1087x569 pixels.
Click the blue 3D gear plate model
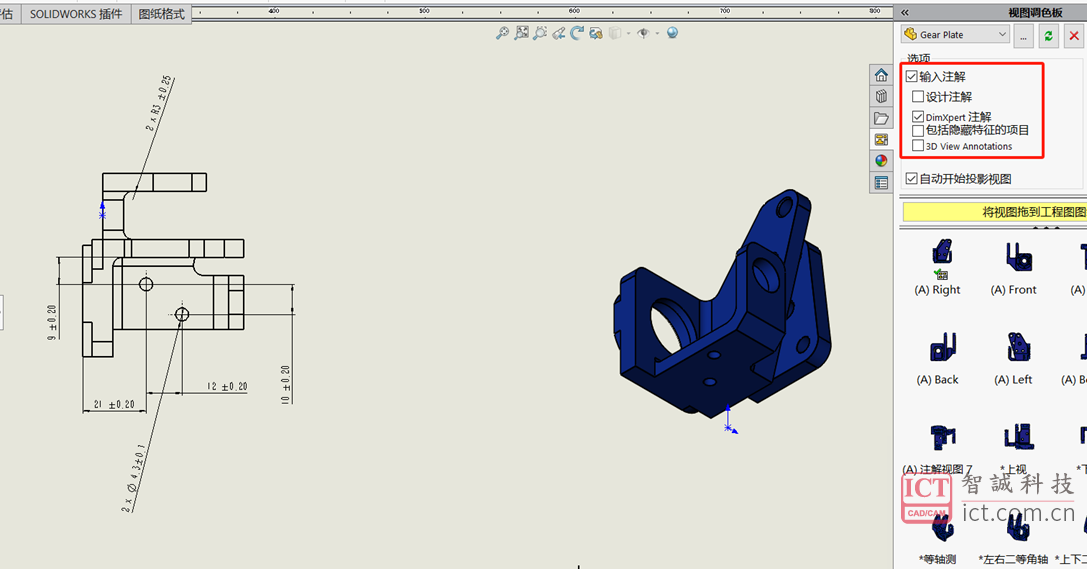point(723,305)
